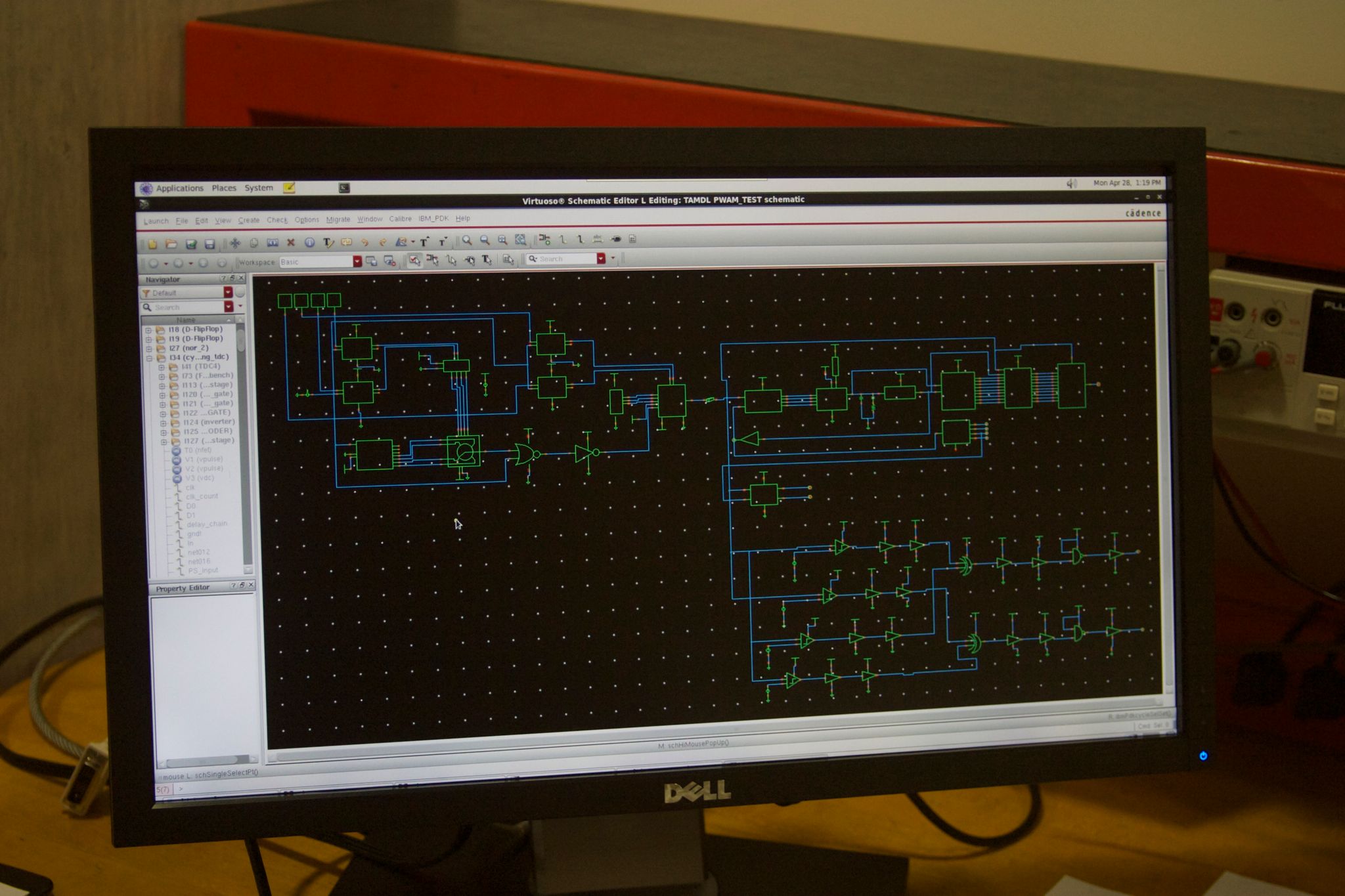1345x896 pixels.
Task: Open the Workspace Basic dropdown
Action: tap(357, 261)
